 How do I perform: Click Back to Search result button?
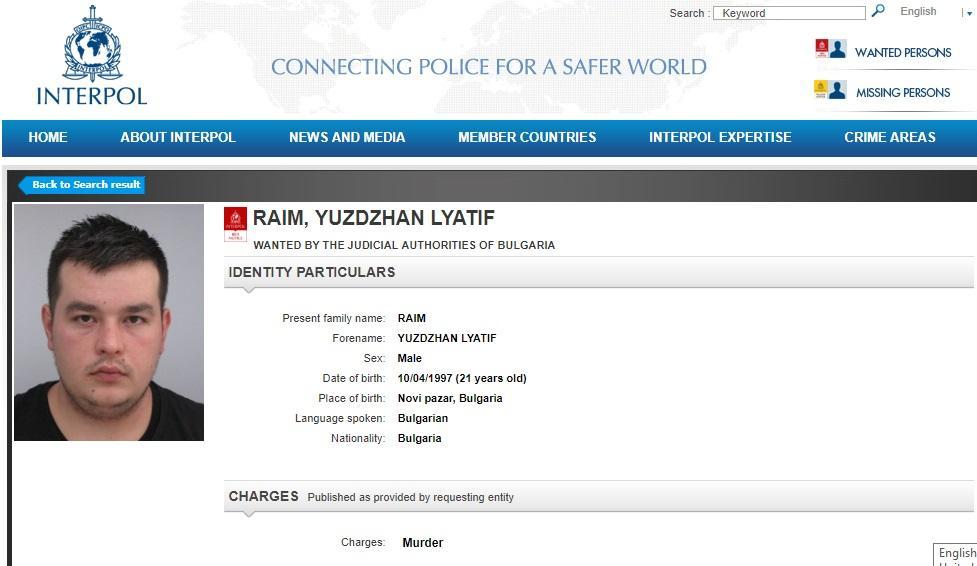pos(85,185)
